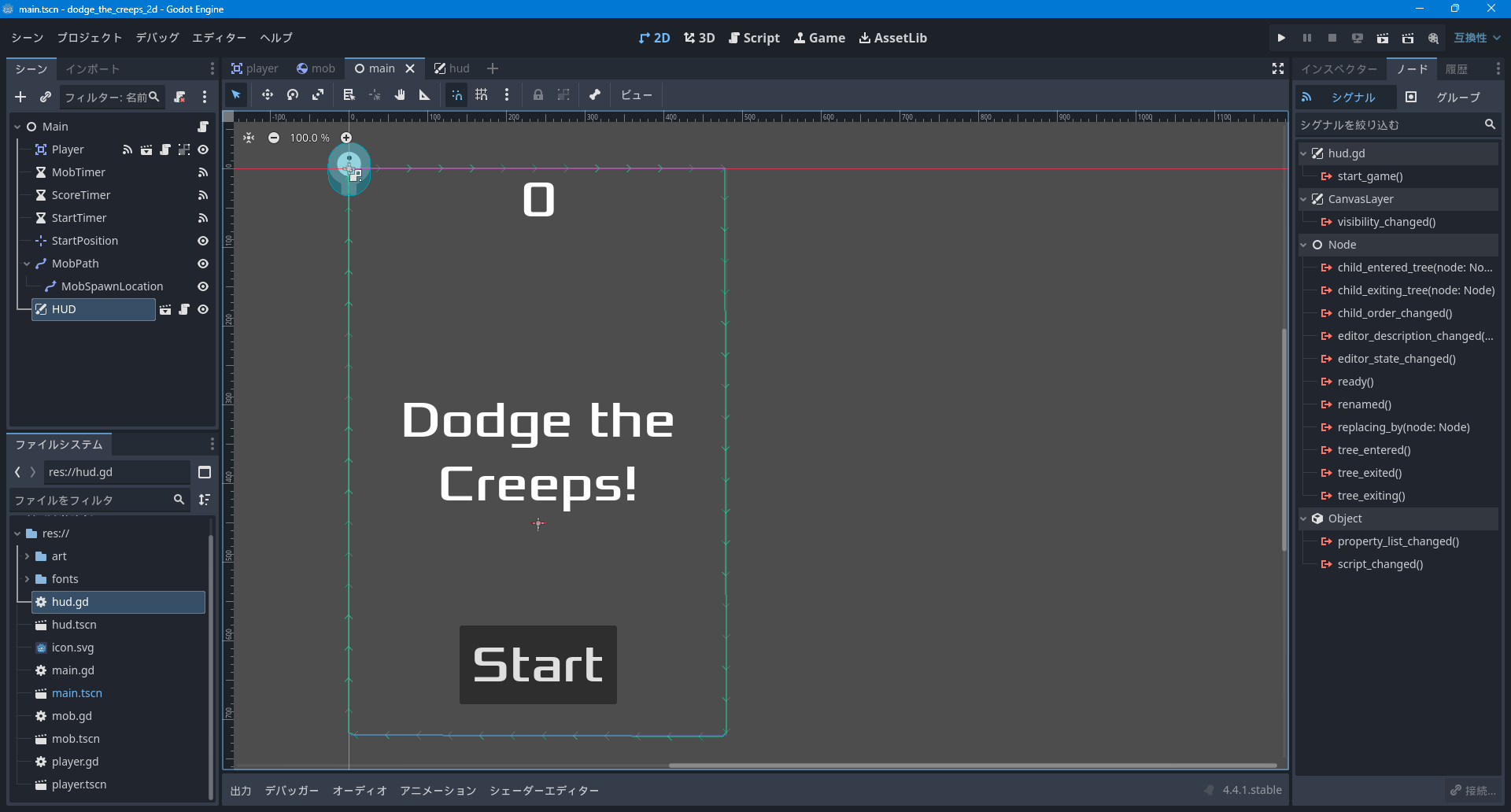Open the アニメーション bottom panel
1511x812 pixels.
click(x=438, y=790)
